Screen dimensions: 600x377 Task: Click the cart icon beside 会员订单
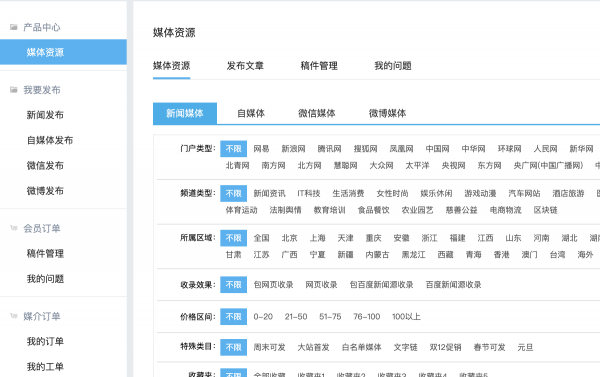click(14, 228)
